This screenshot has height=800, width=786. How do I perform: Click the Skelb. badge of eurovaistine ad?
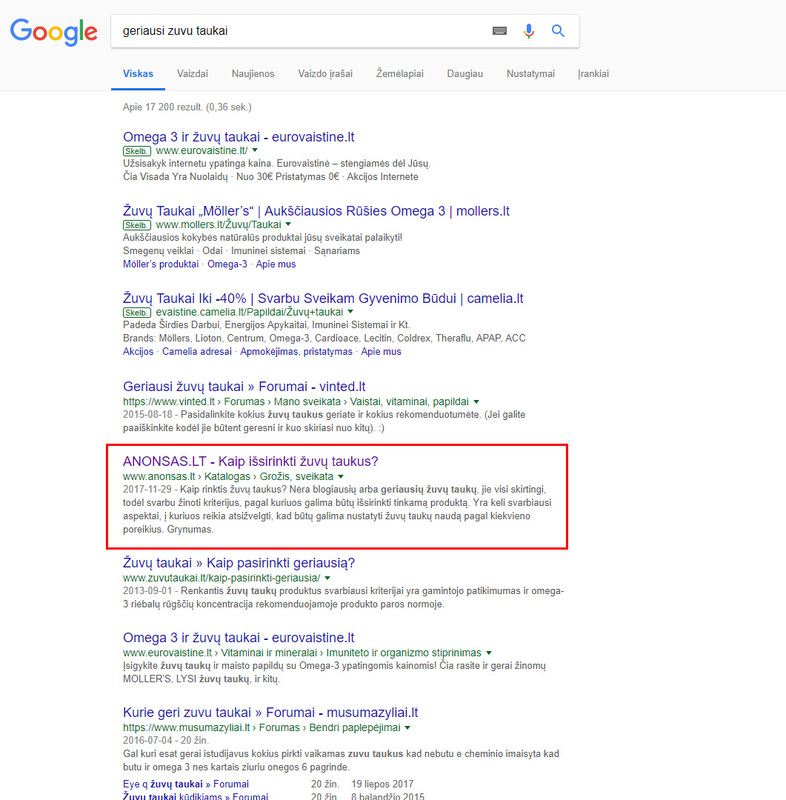pyautogui.click(x=137, y=151)
